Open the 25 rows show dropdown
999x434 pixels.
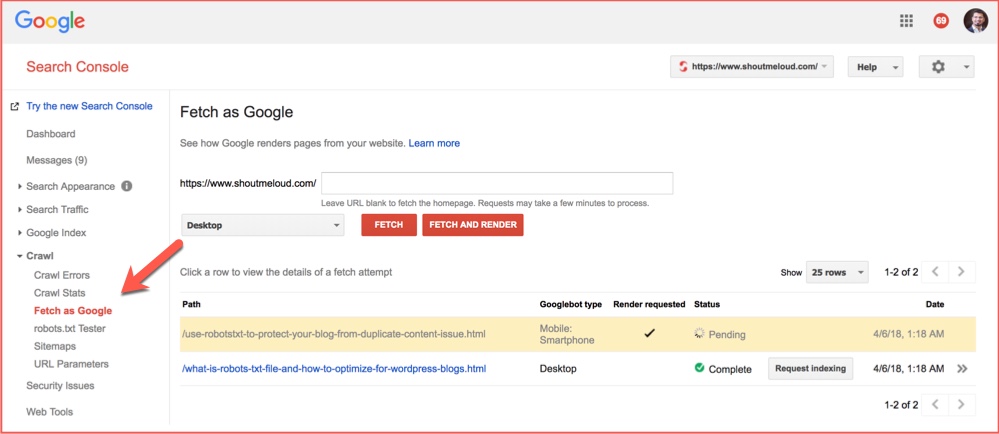coord(837,272)
